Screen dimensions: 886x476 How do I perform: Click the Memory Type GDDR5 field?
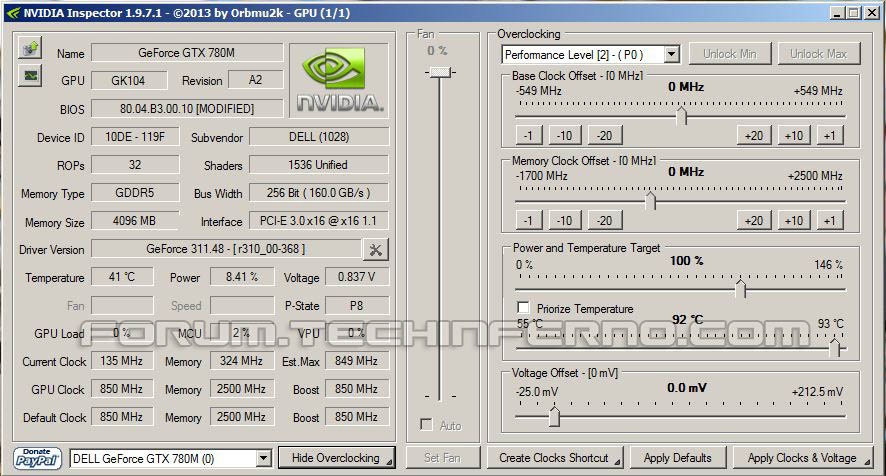135,193
